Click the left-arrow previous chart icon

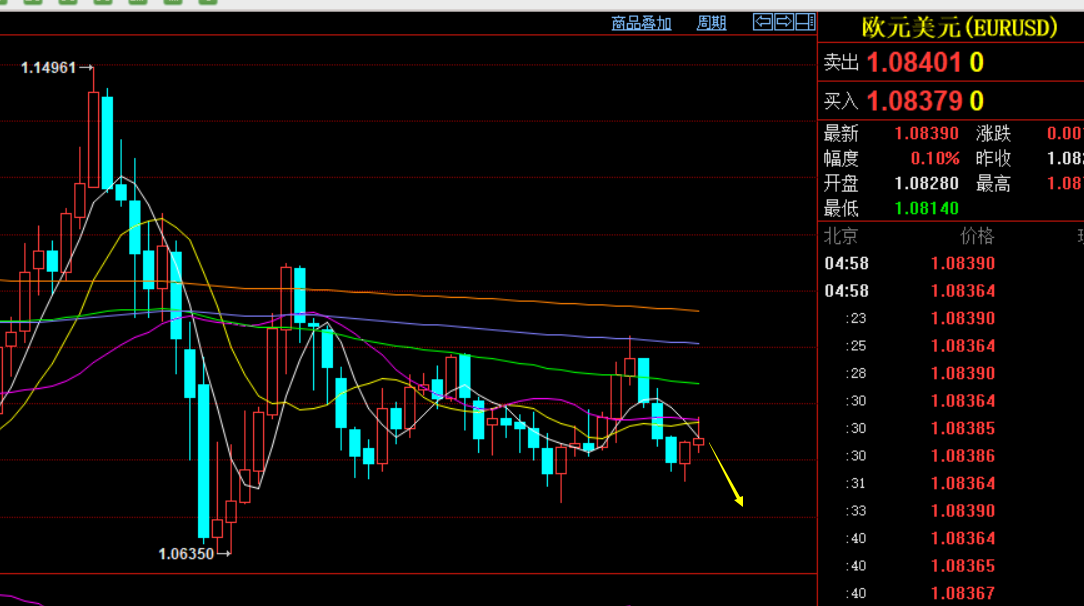coord(763,22)
